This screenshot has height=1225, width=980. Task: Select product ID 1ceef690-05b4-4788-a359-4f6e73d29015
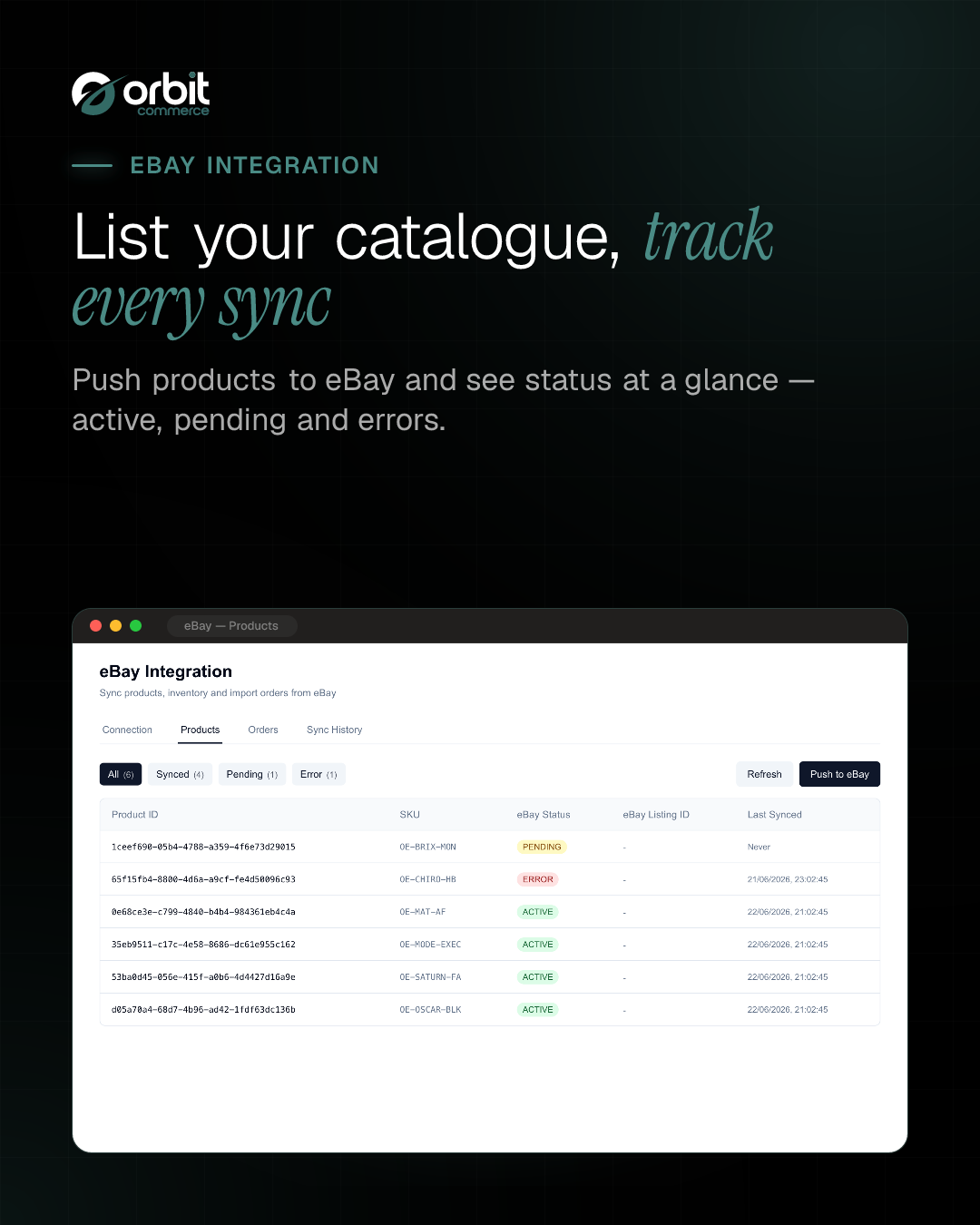[203, 847]
